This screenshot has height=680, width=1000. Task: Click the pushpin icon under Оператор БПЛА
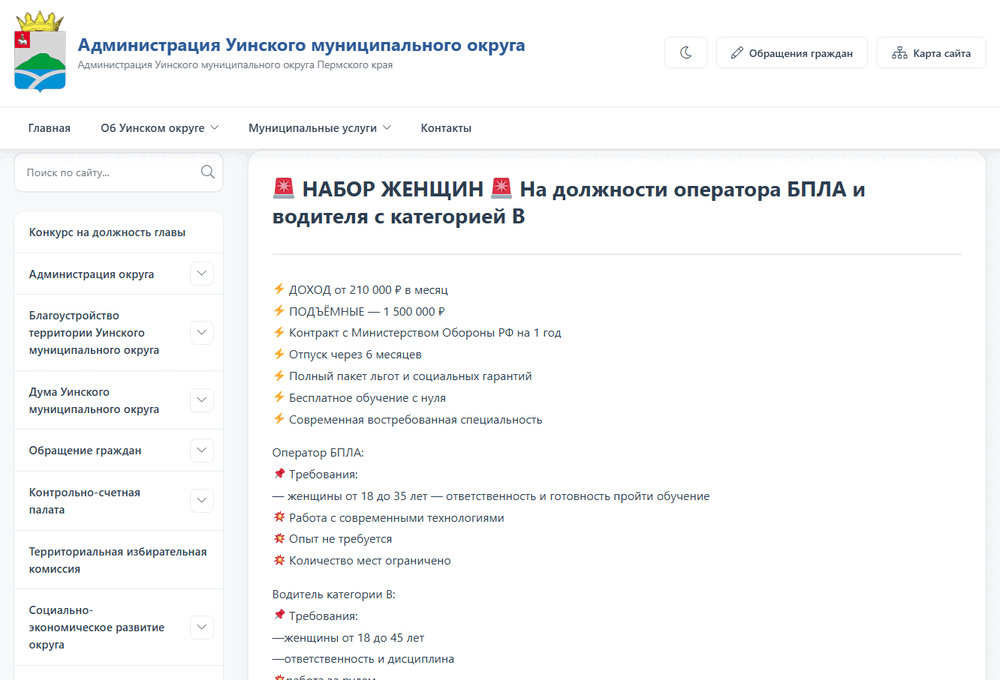tap(279, 473)
